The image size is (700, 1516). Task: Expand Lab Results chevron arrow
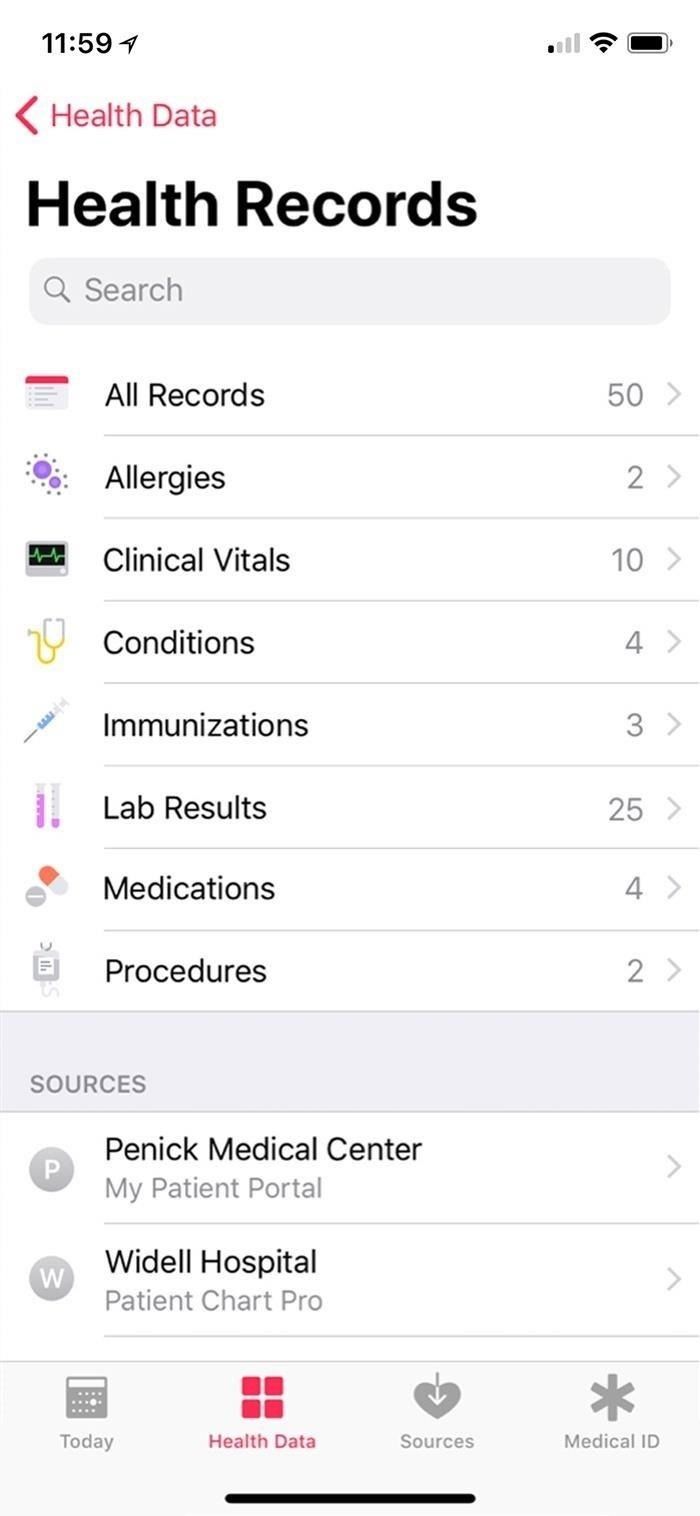[x=674, y=807]
